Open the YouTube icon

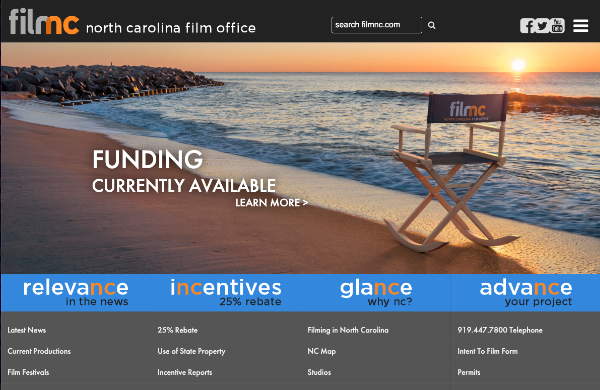(557, 26)
